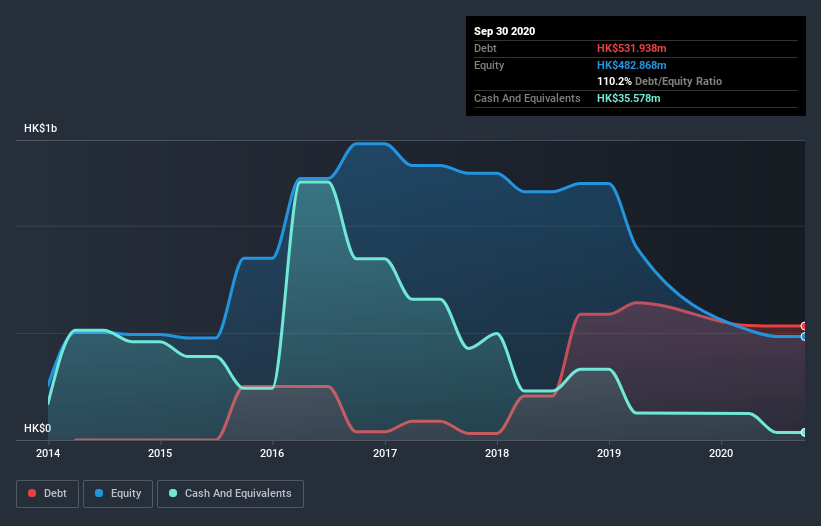Click the HK$0 y-axis label

38,428
